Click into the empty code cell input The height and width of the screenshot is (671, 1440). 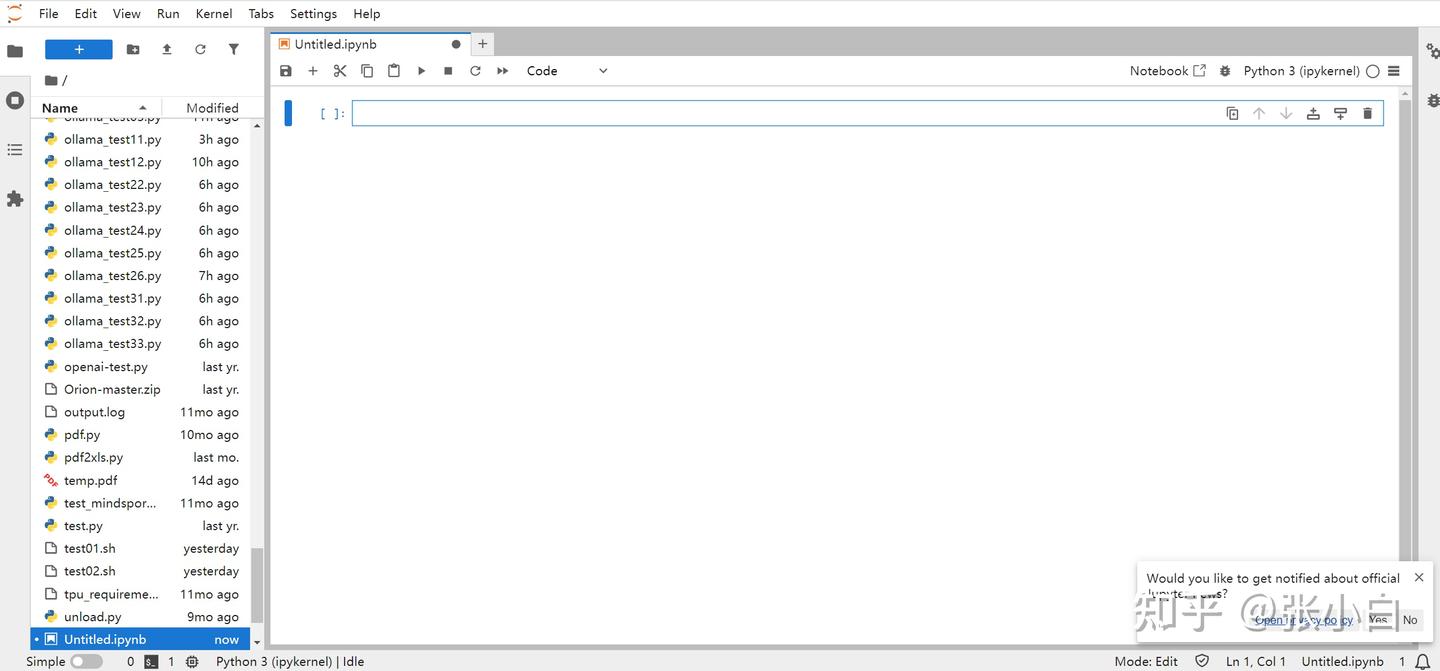click(785, 113)
